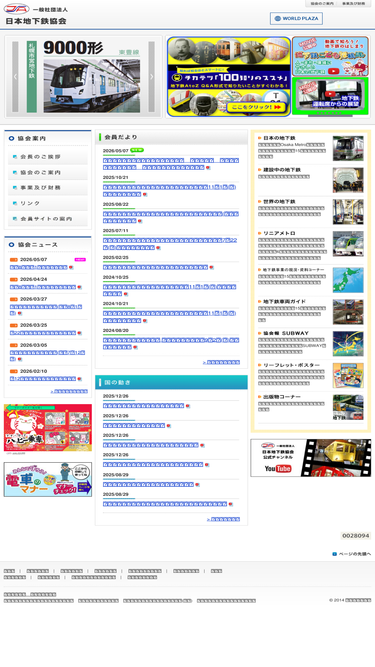The image size is (375, 667).
Task: Open more link under 国の動き list
Action: click(223, 519)
